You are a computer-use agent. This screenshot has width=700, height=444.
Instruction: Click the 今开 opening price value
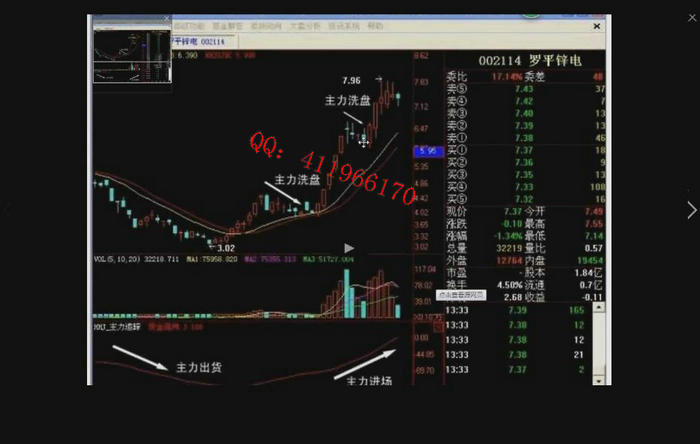coord(594,211)
